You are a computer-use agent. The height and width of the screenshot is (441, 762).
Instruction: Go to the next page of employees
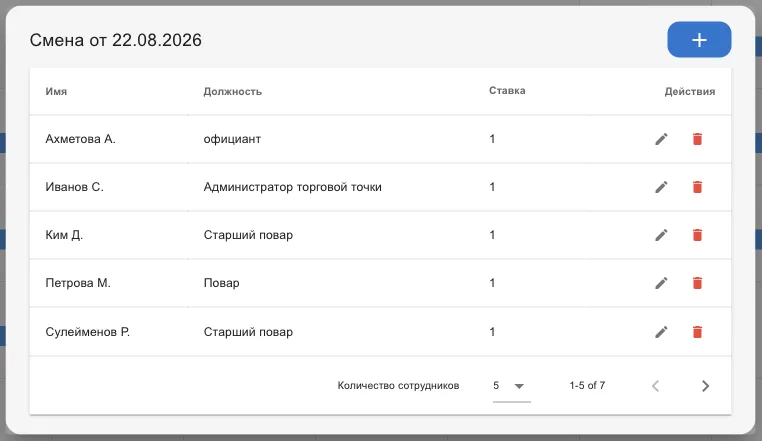point(705,386)
